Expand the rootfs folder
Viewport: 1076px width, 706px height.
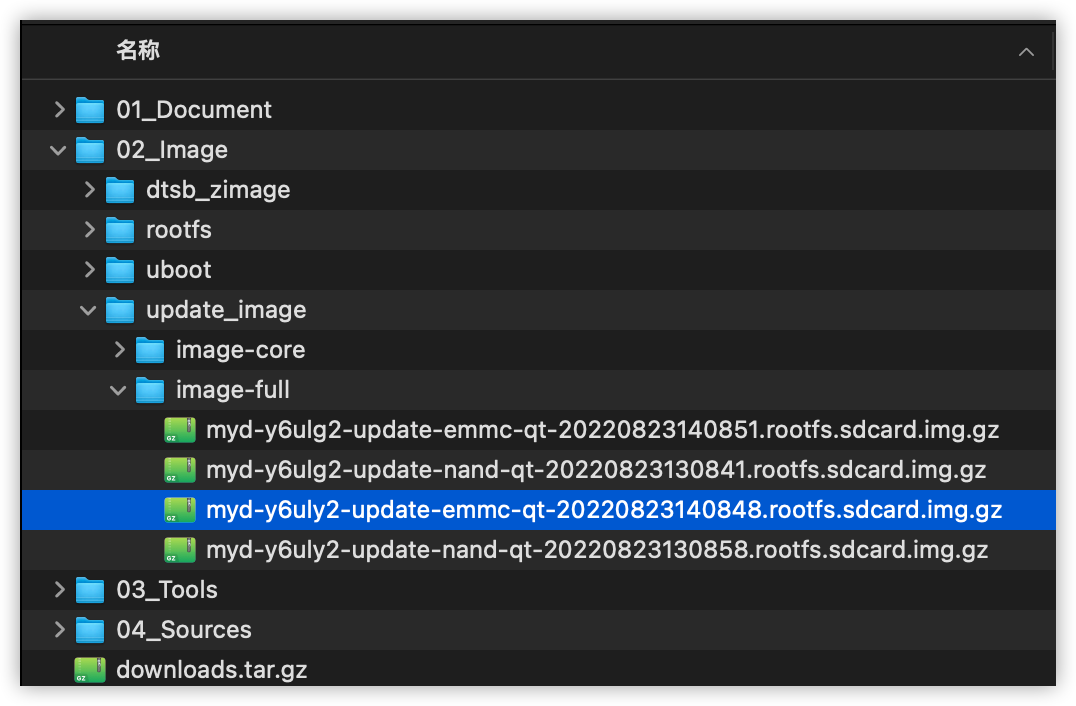[x=90, y=230]
